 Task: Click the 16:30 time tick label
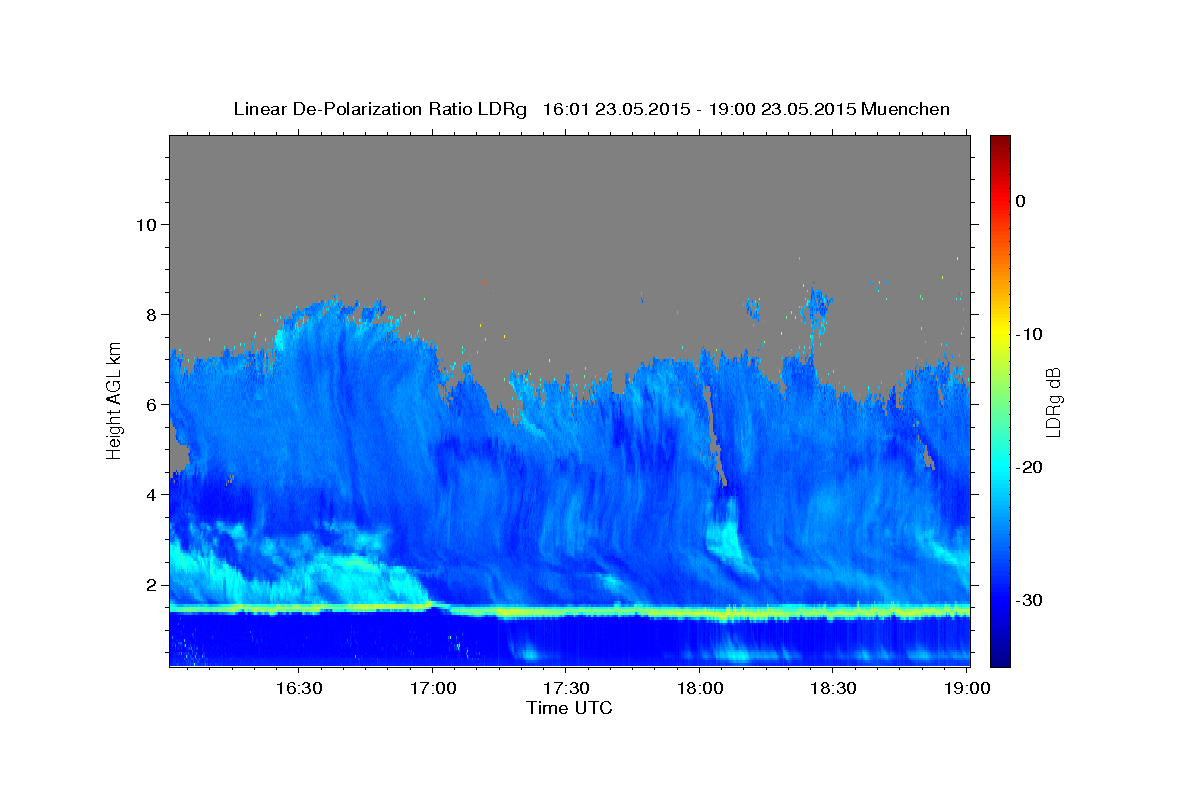coord(298,689)
